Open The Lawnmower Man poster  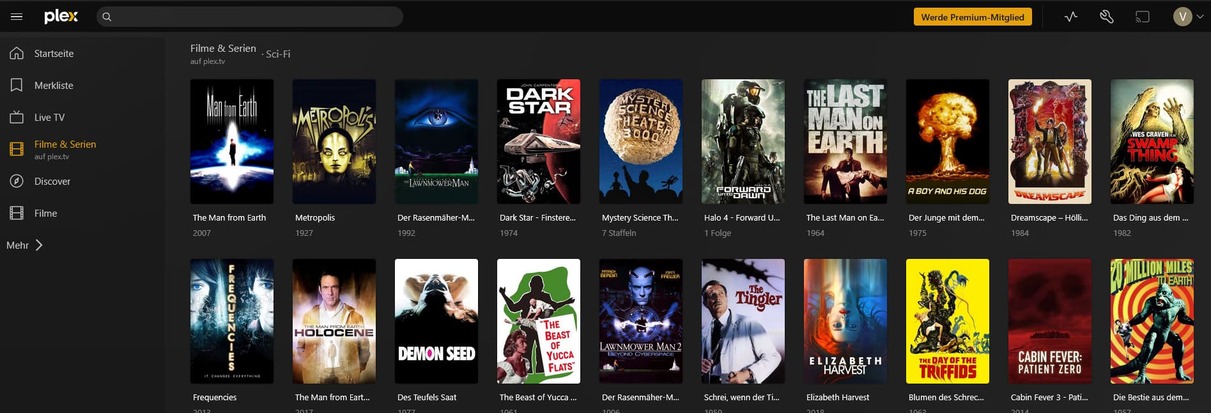436,141
